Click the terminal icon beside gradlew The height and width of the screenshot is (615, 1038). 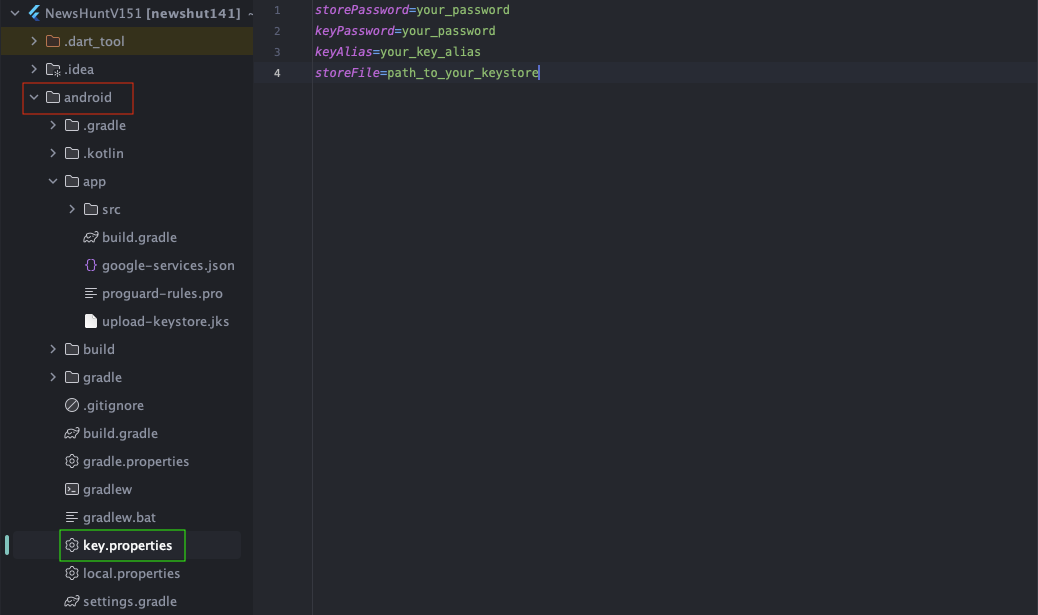(x=72, y=490)
